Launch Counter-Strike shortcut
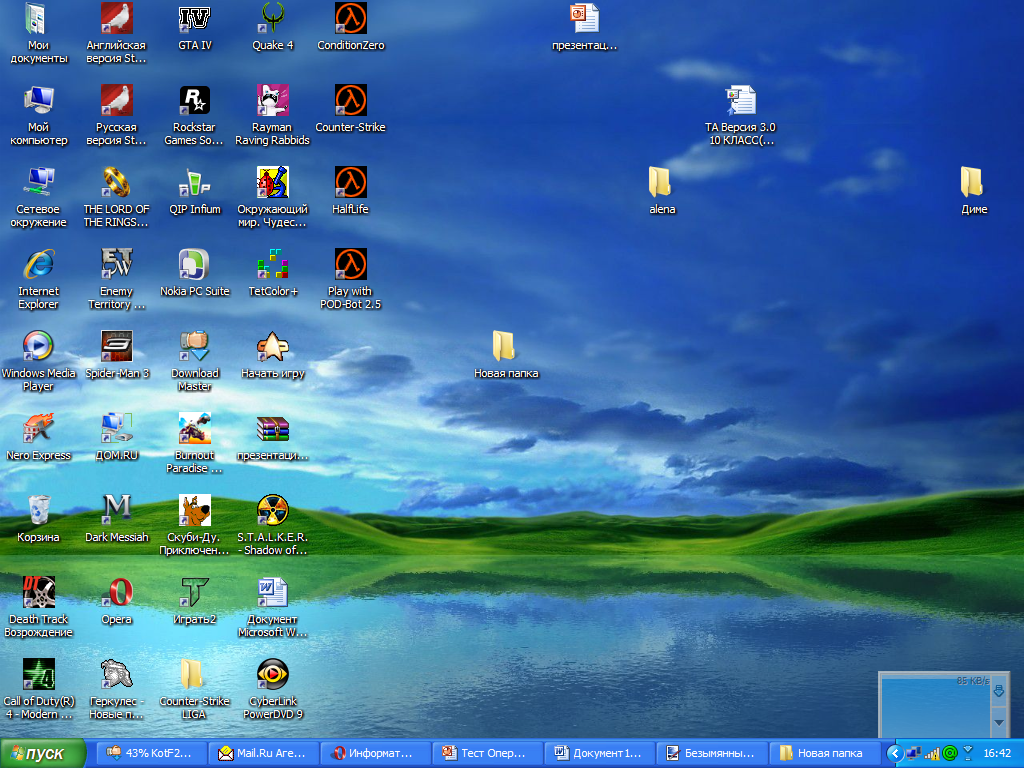This screenshot has height=768, width=1024. pos(351,108)
